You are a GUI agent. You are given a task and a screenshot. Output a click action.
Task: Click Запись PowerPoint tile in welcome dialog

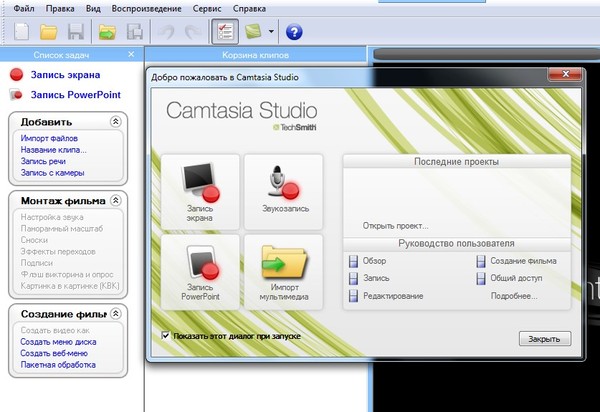pyautogui.click(x=200, y=272)
